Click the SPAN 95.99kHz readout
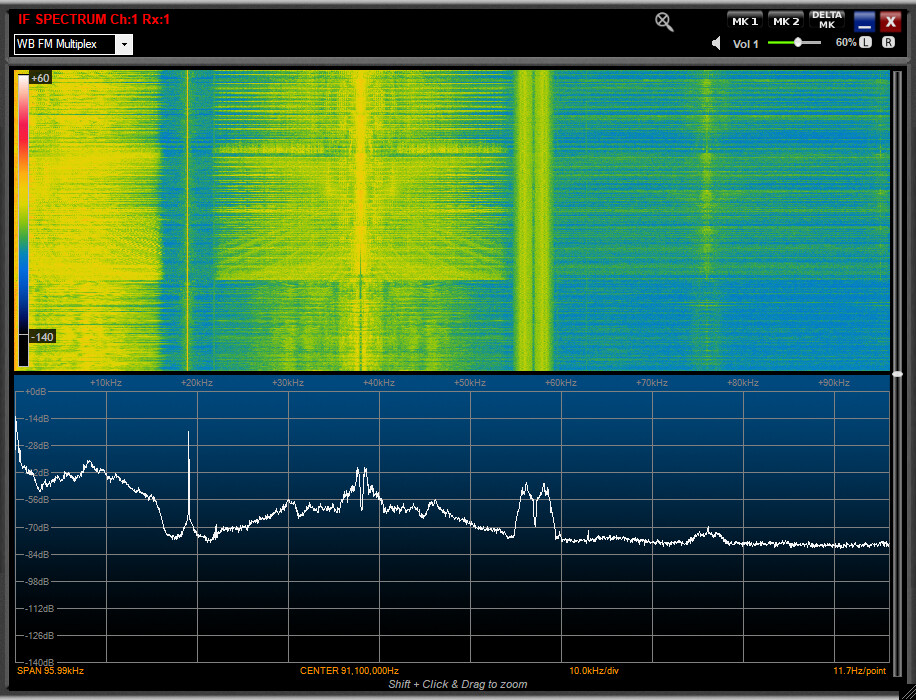916x700 pixels. [x=50, y=670]
